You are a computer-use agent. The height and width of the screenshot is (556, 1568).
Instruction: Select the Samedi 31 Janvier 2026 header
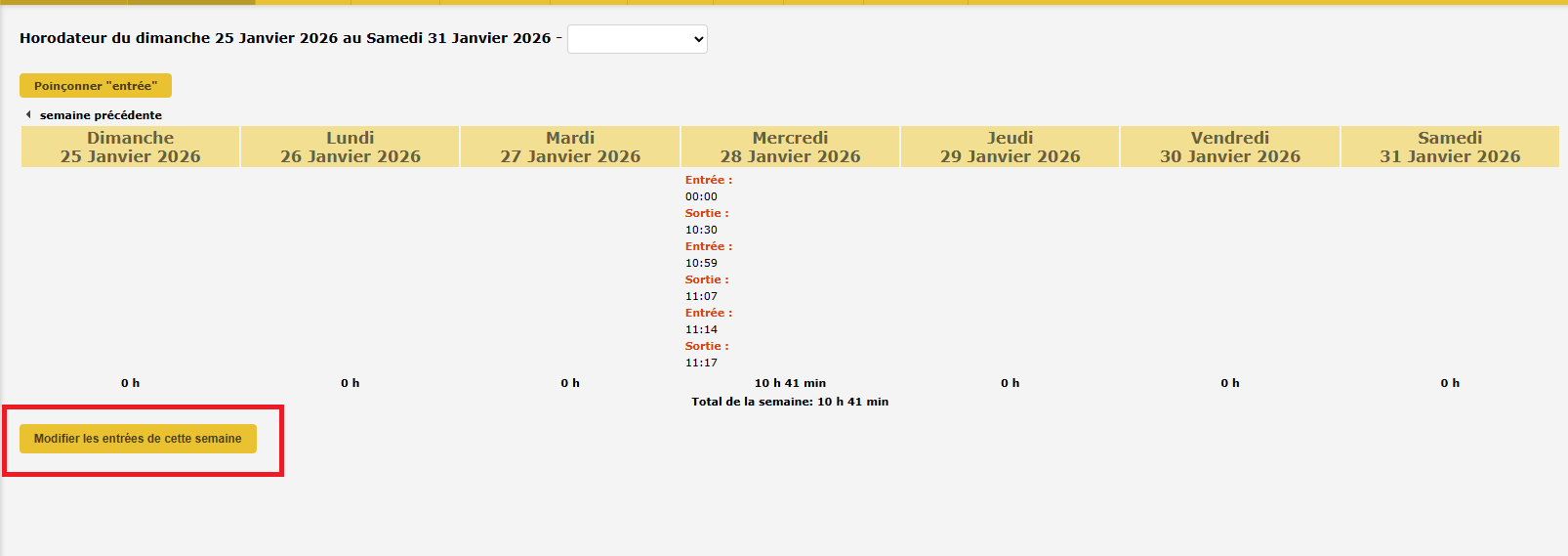[x=1449, y=147]
